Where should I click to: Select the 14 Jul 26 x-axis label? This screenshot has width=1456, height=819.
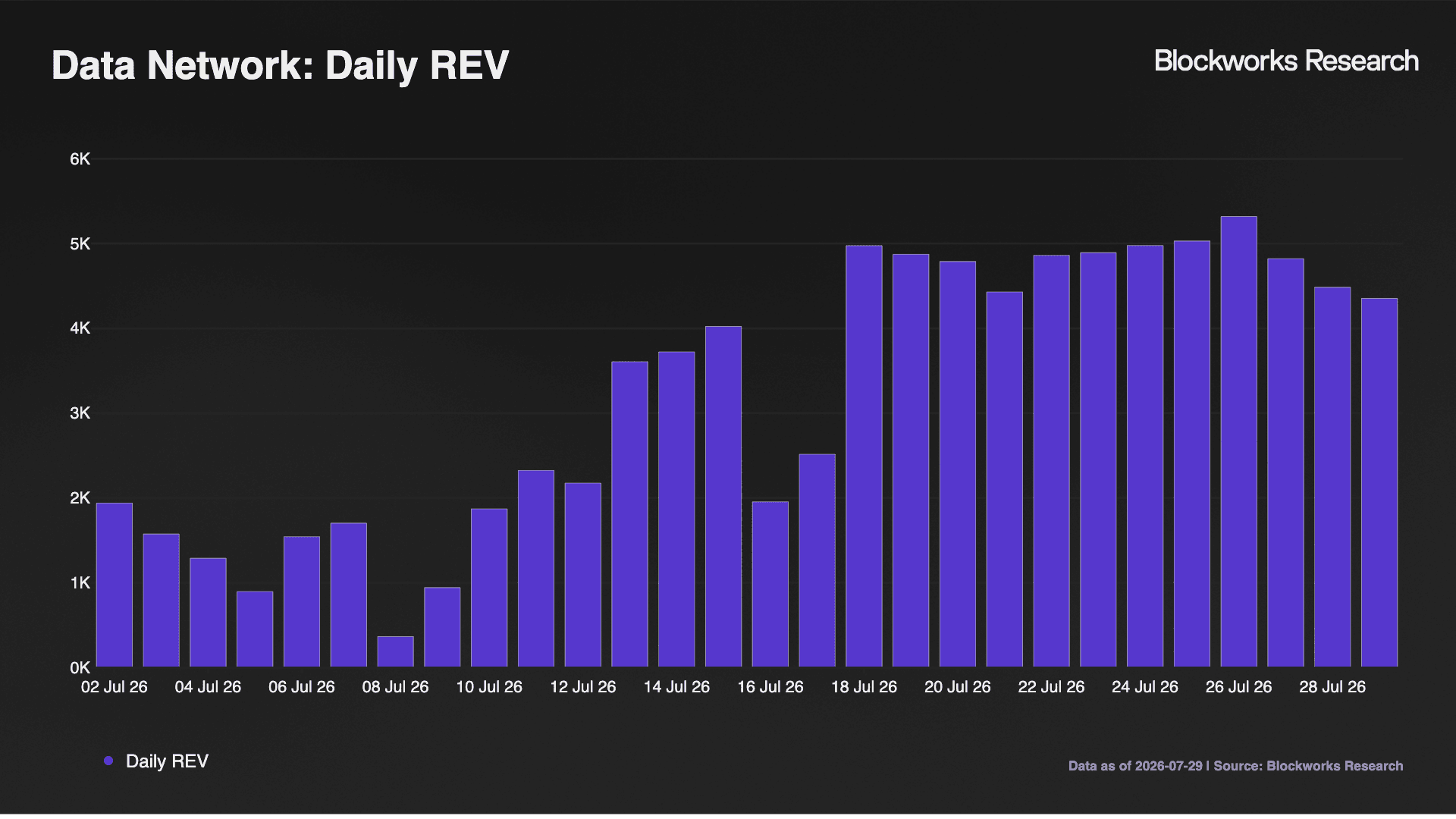676,687
